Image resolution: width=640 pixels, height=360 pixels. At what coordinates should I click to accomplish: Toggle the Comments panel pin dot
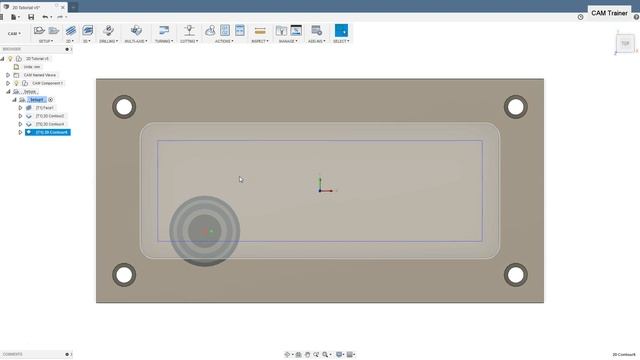click(x=67, y=354)
